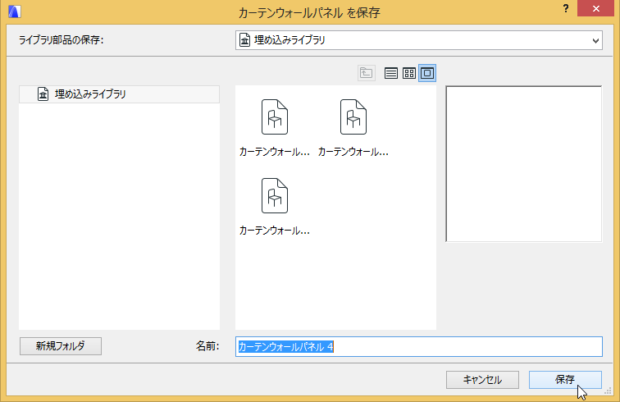Click the ARCHICAD app icon in title bar
The image size is (620, 402).
click(14, 11)
